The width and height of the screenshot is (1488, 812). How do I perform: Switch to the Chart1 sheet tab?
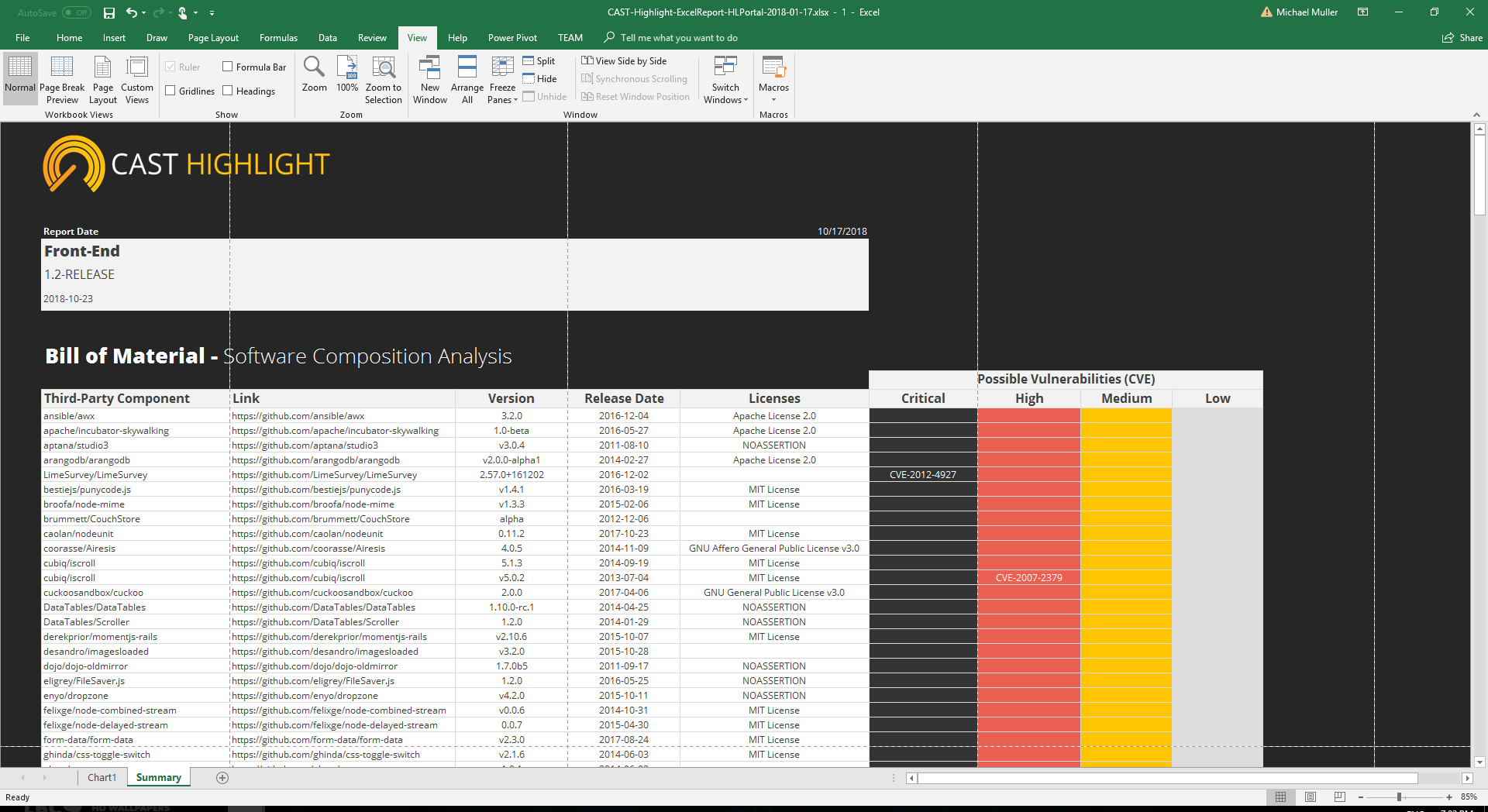coord(102,778)
